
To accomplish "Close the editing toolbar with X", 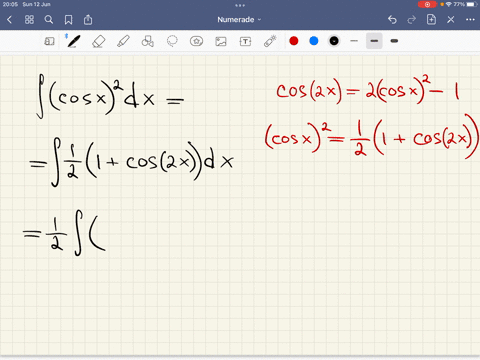I will (x=451, y=20).
